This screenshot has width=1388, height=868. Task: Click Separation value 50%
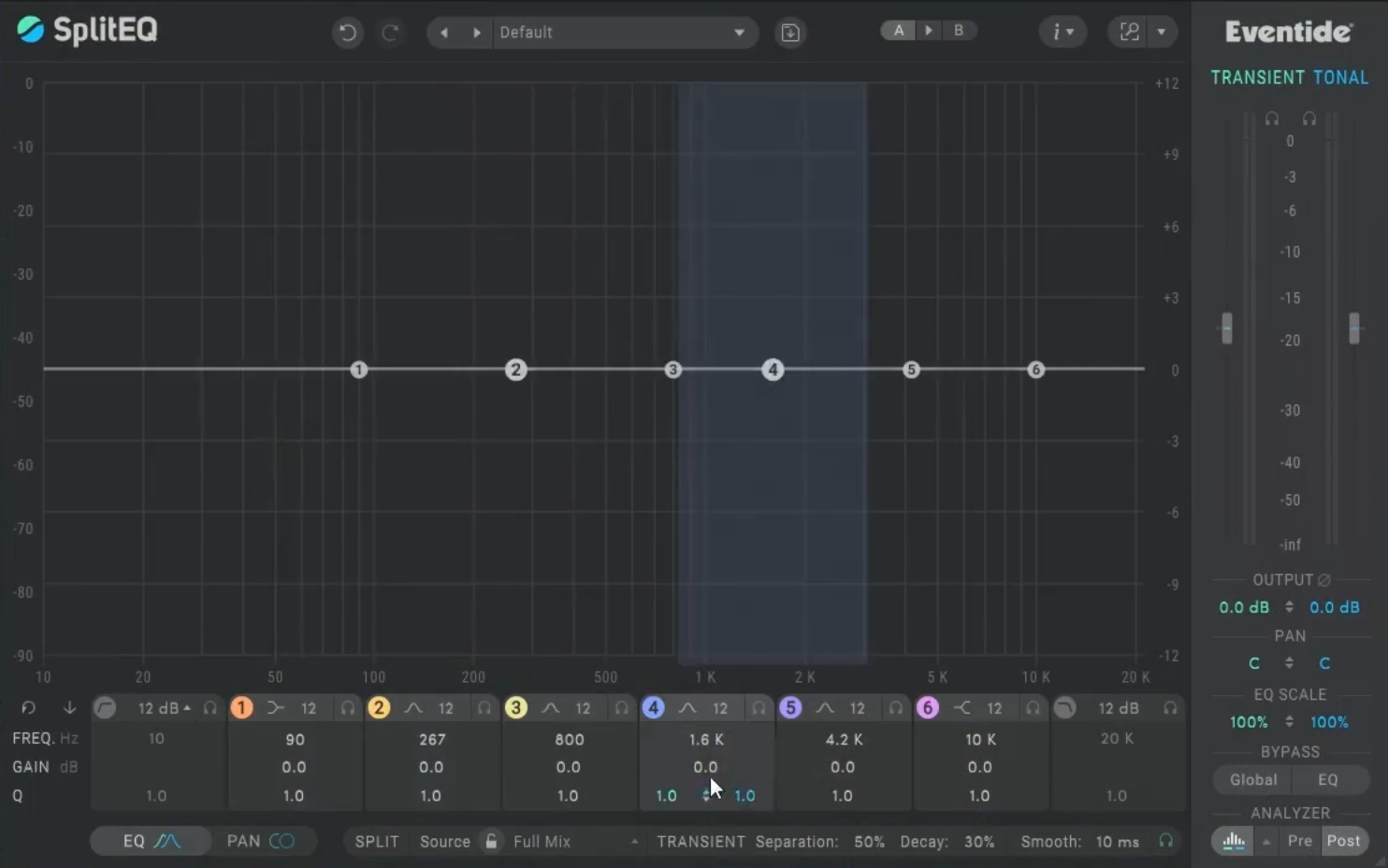pyautogui.click(x=869, y=842)
